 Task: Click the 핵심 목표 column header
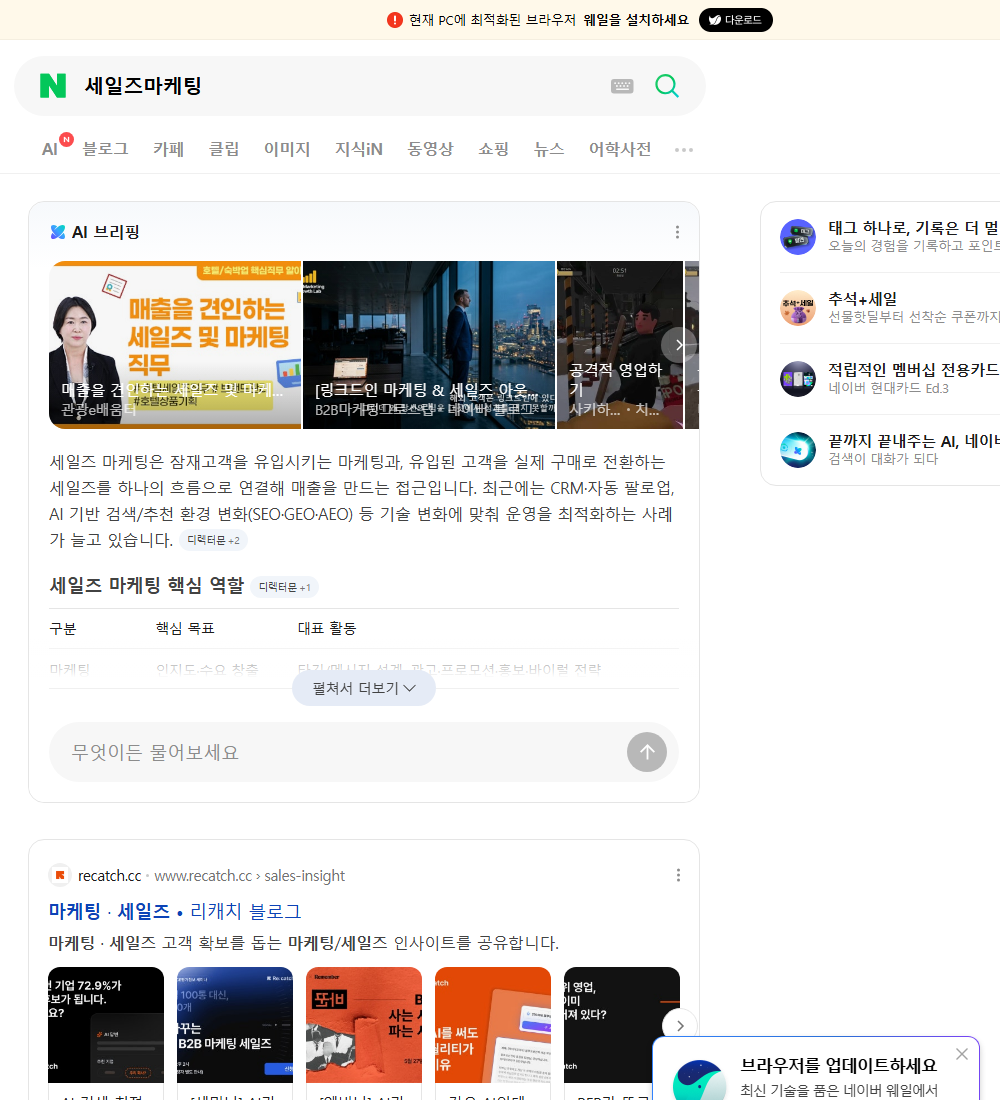pyautogui.click(x=185, y=629)
